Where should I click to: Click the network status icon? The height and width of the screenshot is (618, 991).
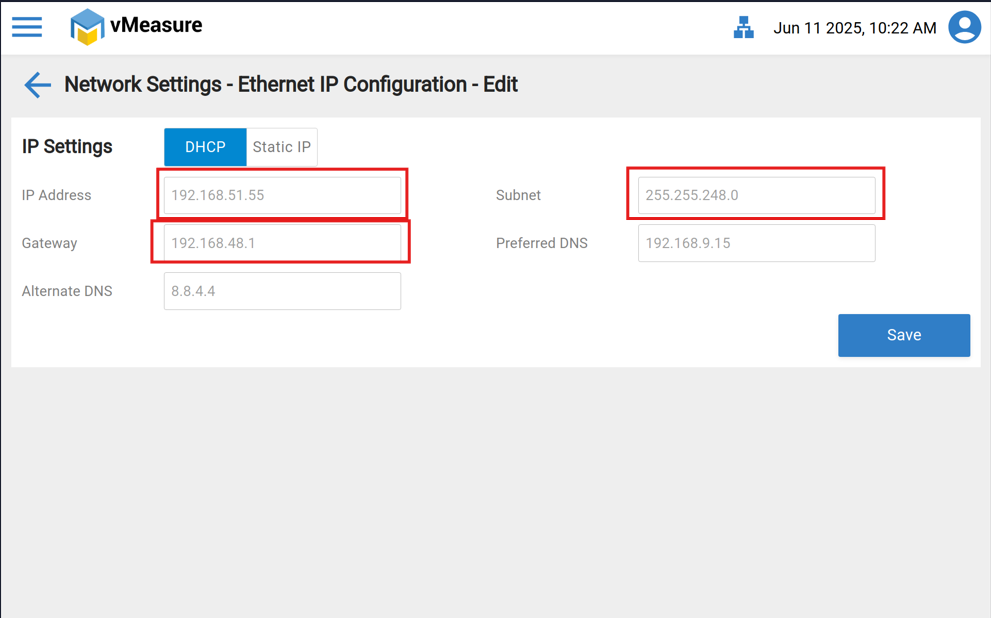[x=743, y=28]
